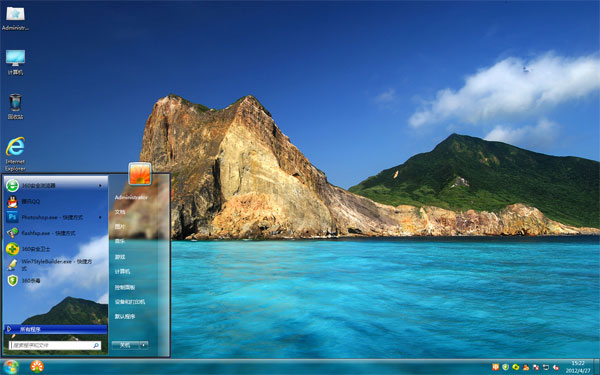Click the 360杀毒 shield icon

(12, 280)
